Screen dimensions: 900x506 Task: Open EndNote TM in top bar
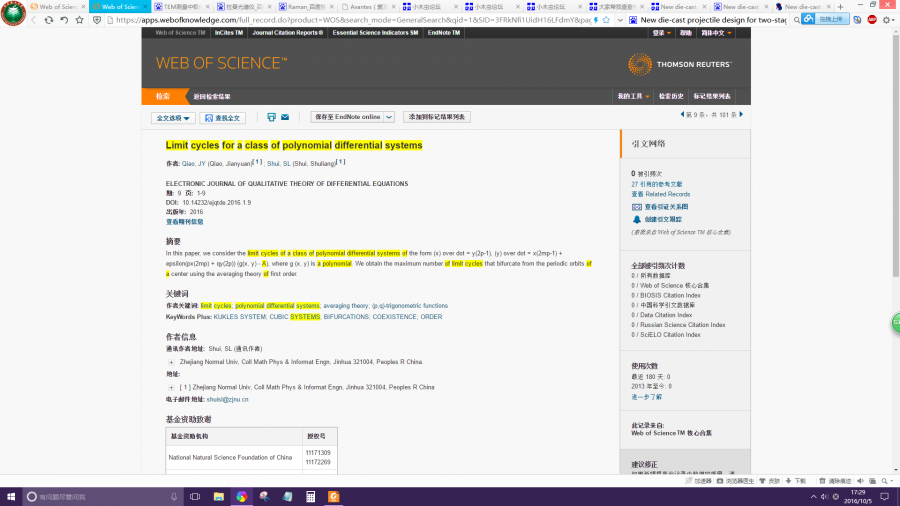(x=444, y=33)
